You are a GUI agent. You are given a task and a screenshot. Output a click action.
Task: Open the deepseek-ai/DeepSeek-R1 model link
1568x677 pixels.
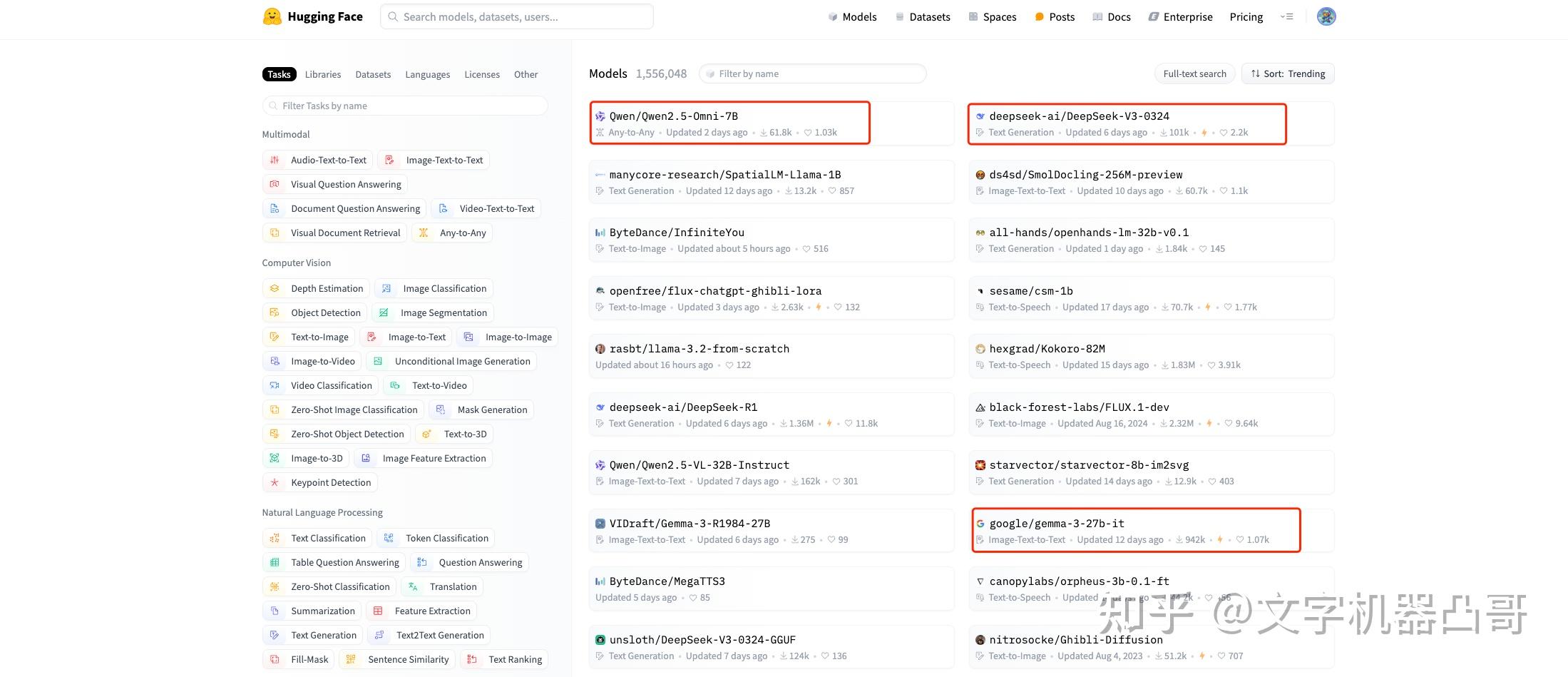click(x=683, y=407)
